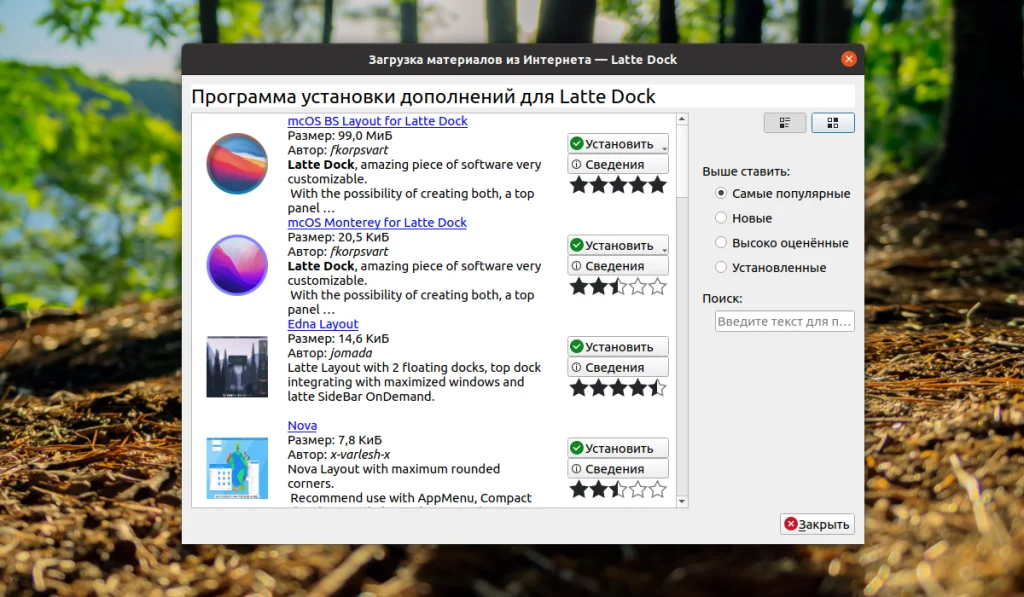Viewport: 1024px width, 597px height.
Task: Select the Самые популярные radio button
Action: (720, 193)
